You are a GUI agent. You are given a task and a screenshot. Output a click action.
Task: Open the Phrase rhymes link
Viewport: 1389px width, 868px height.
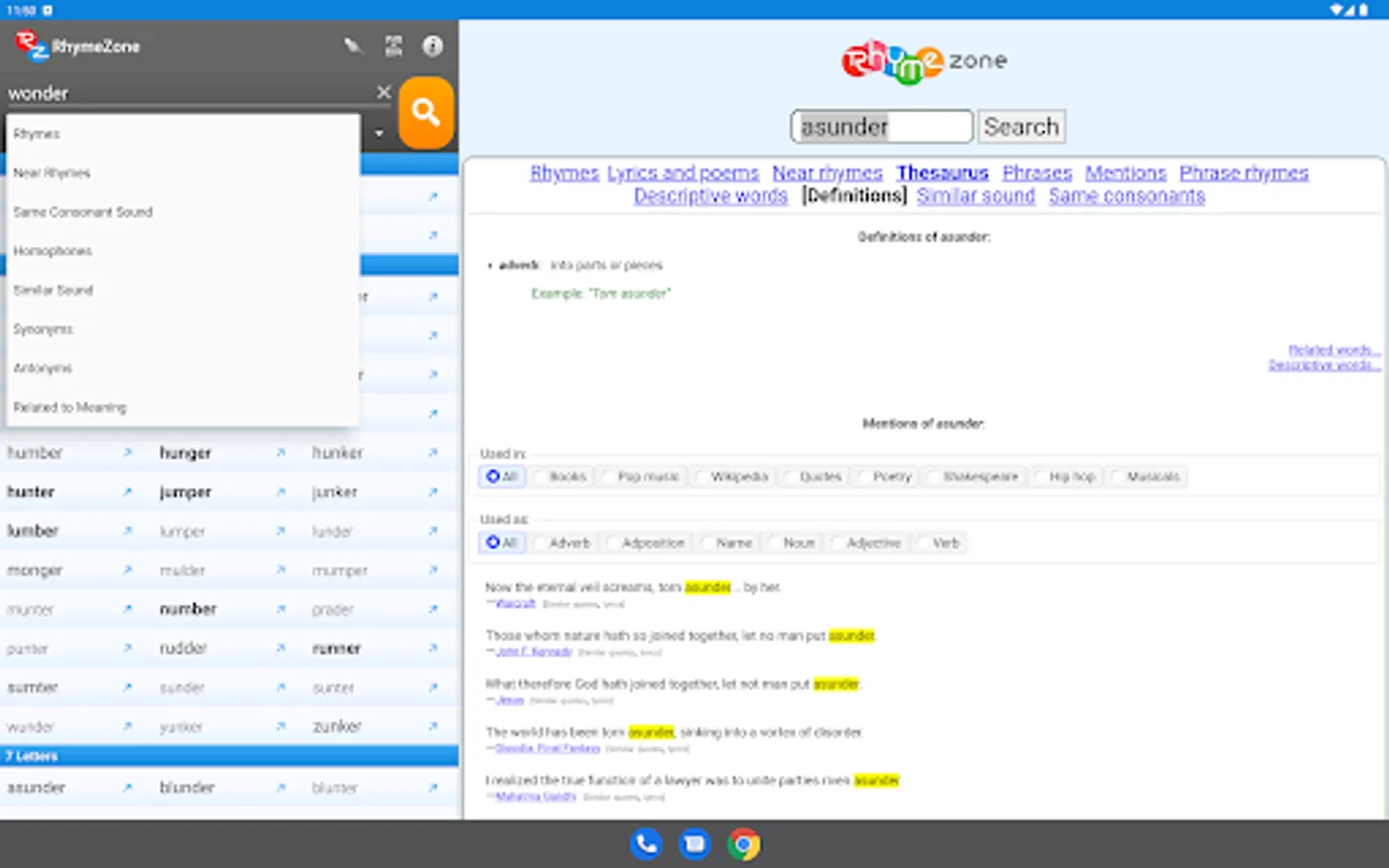[x=1243, y=173]
